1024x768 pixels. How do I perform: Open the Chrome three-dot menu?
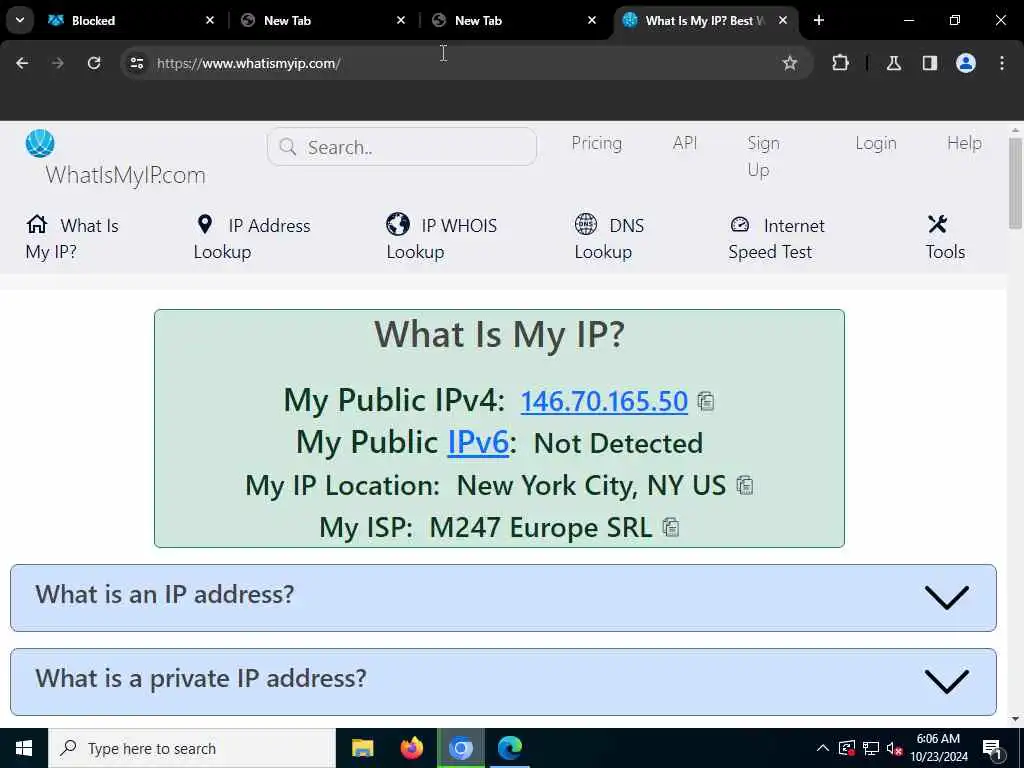pyautogui.click(x=1002, y=63)
